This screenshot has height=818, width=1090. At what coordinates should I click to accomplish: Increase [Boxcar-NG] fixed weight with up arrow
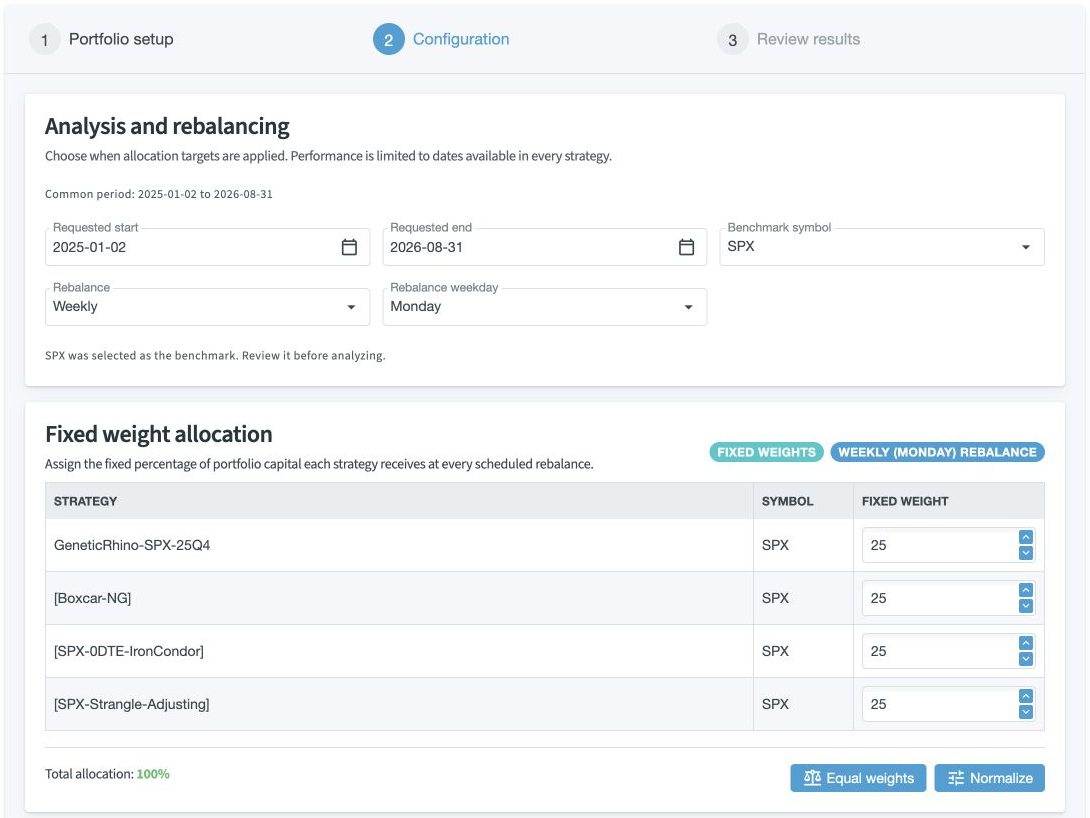pyautogui.click(x=1025, y=590)
